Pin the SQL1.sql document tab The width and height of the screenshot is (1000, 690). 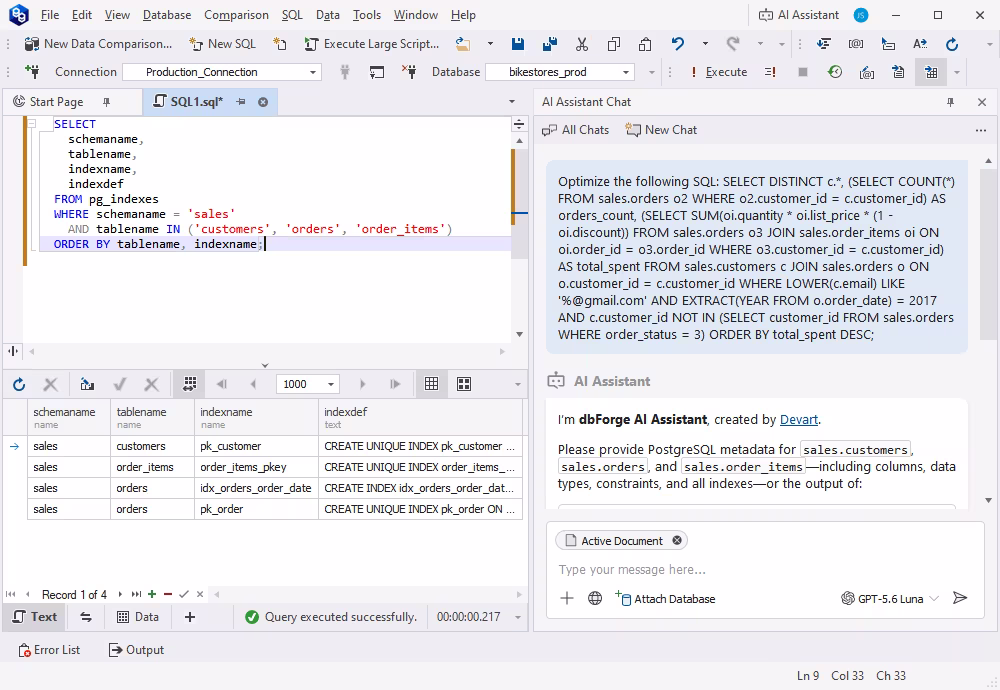coord(240,102)
